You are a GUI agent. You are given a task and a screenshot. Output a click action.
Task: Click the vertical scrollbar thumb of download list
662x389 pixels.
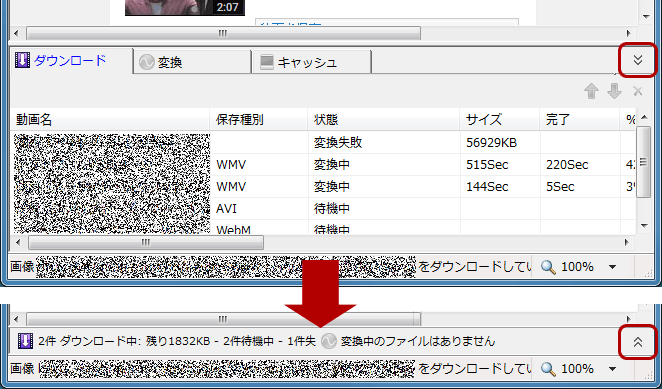(x=643, y=161)
